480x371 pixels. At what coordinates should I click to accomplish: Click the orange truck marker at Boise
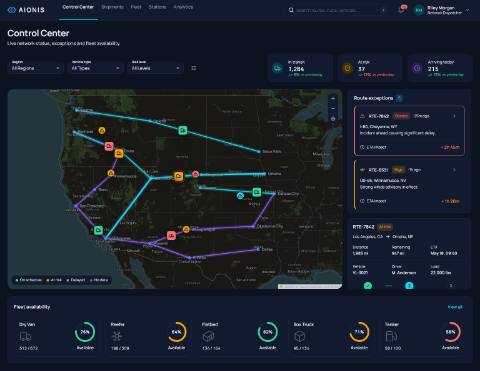click(x=119, y=153)
